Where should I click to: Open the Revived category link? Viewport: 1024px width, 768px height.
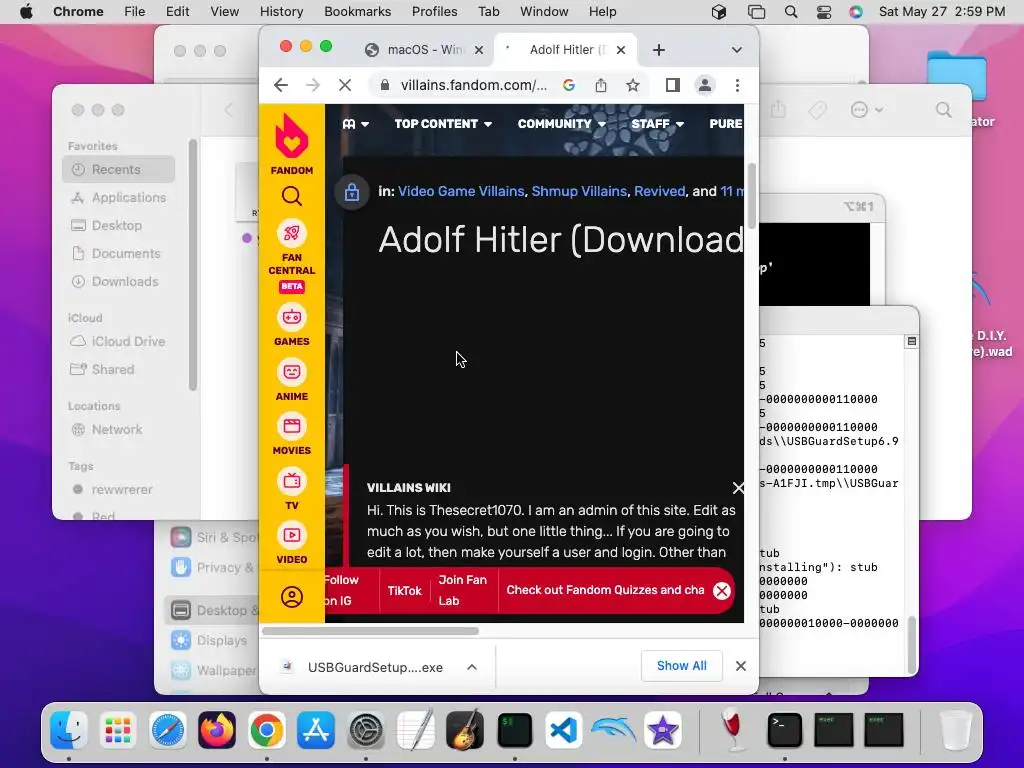click(x=660, y=191)
